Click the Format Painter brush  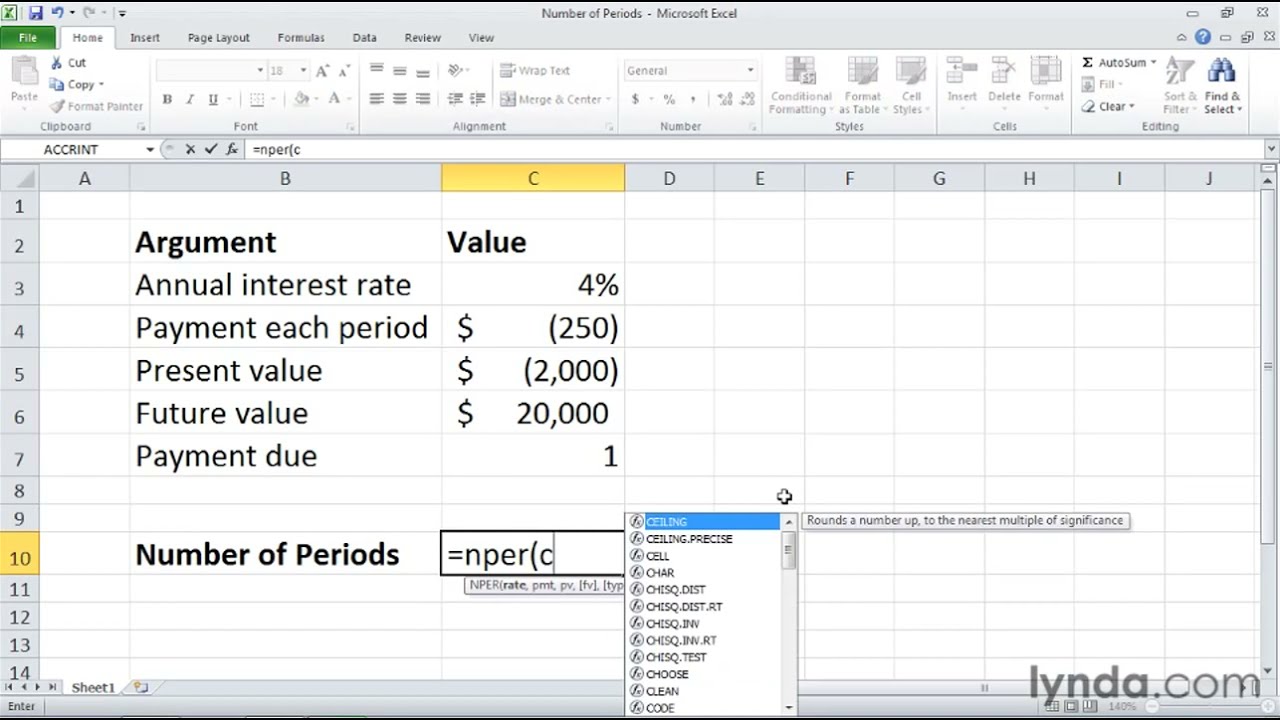[x=57, y=106]
